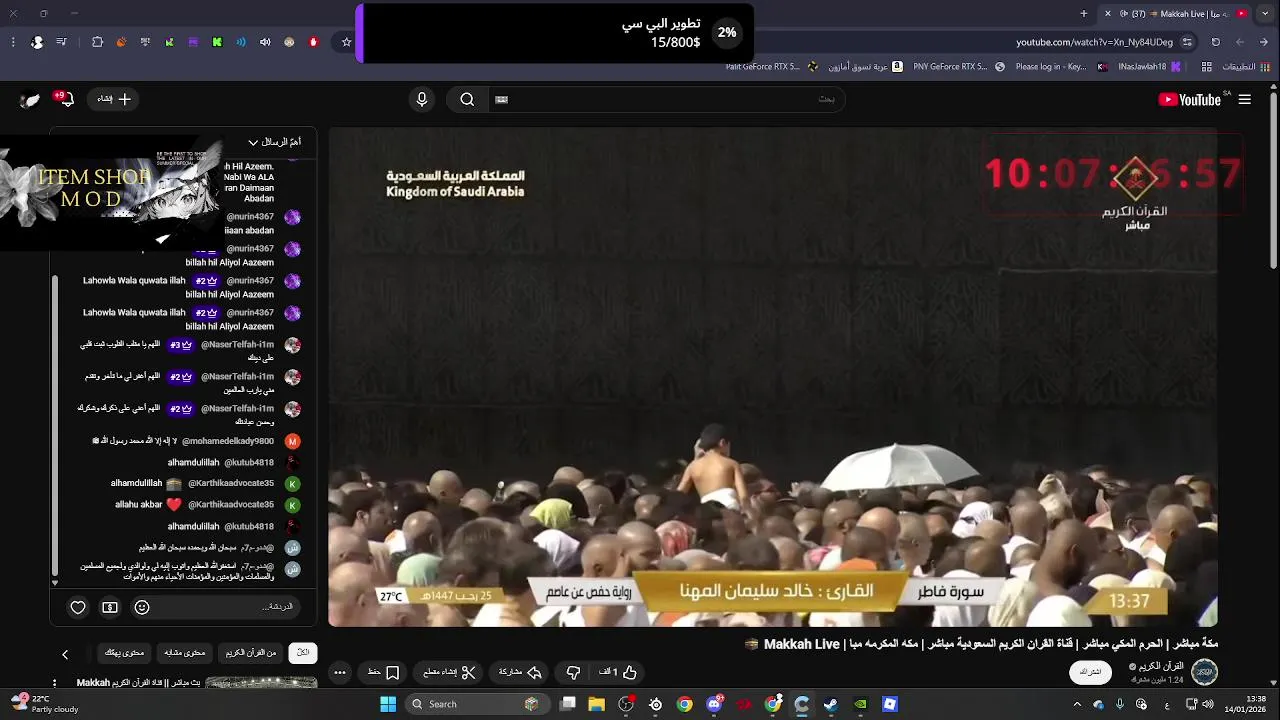The image size is (1280, 720).
Task: Open weather widget showing 22°C
Action: [47, 704]
